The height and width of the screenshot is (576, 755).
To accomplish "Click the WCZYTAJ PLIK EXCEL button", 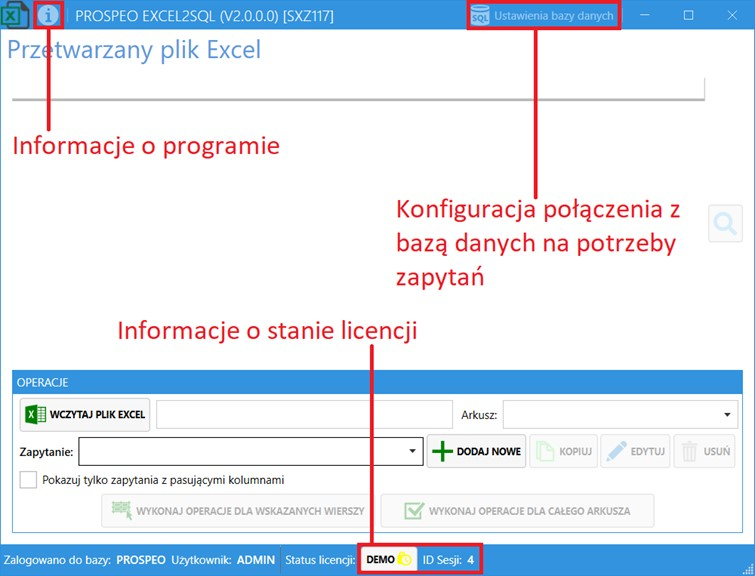I will tap(85, 415).
